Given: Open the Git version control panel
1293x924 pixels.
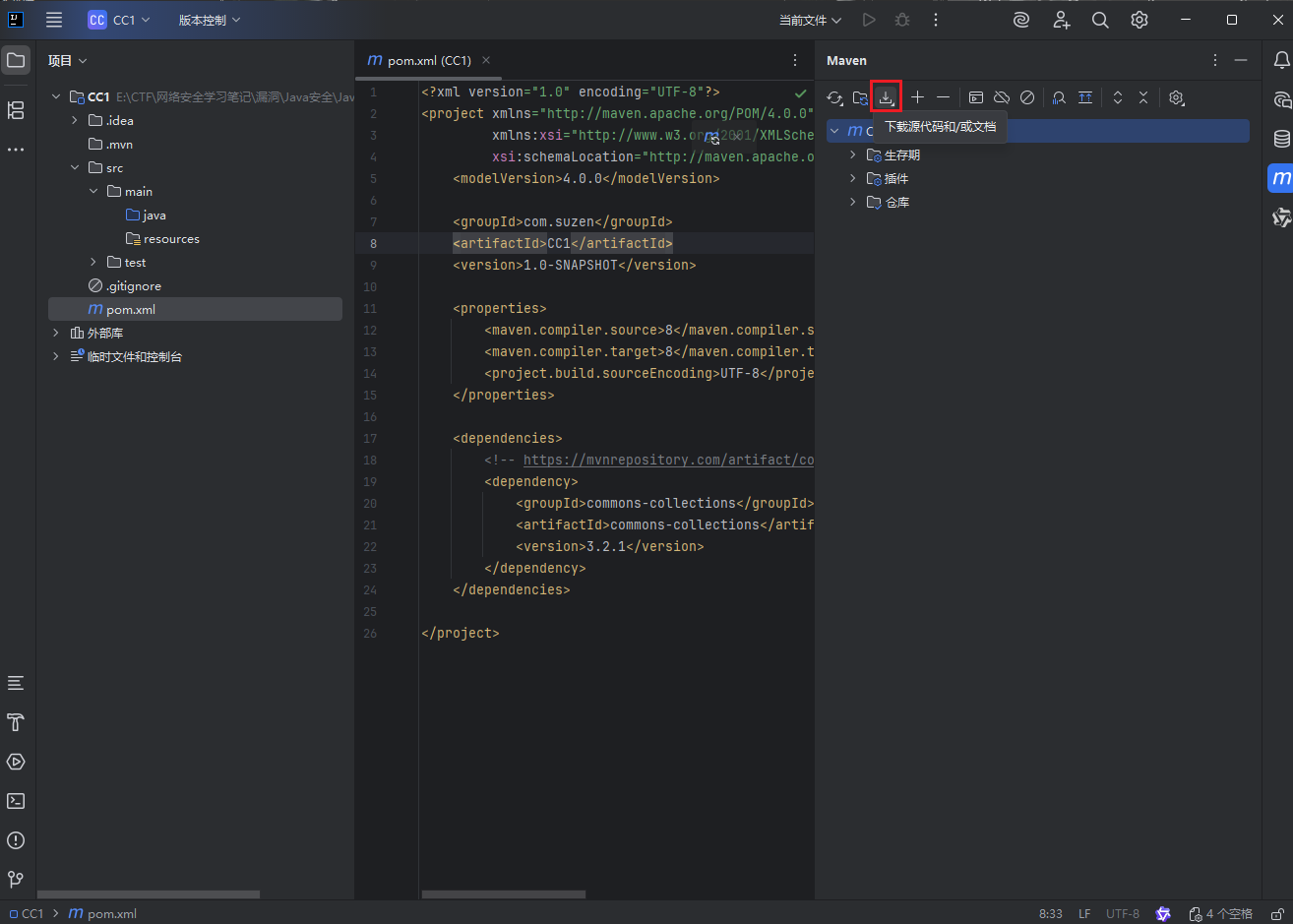Looking at the screenshot, I should (x=16, y=880).
